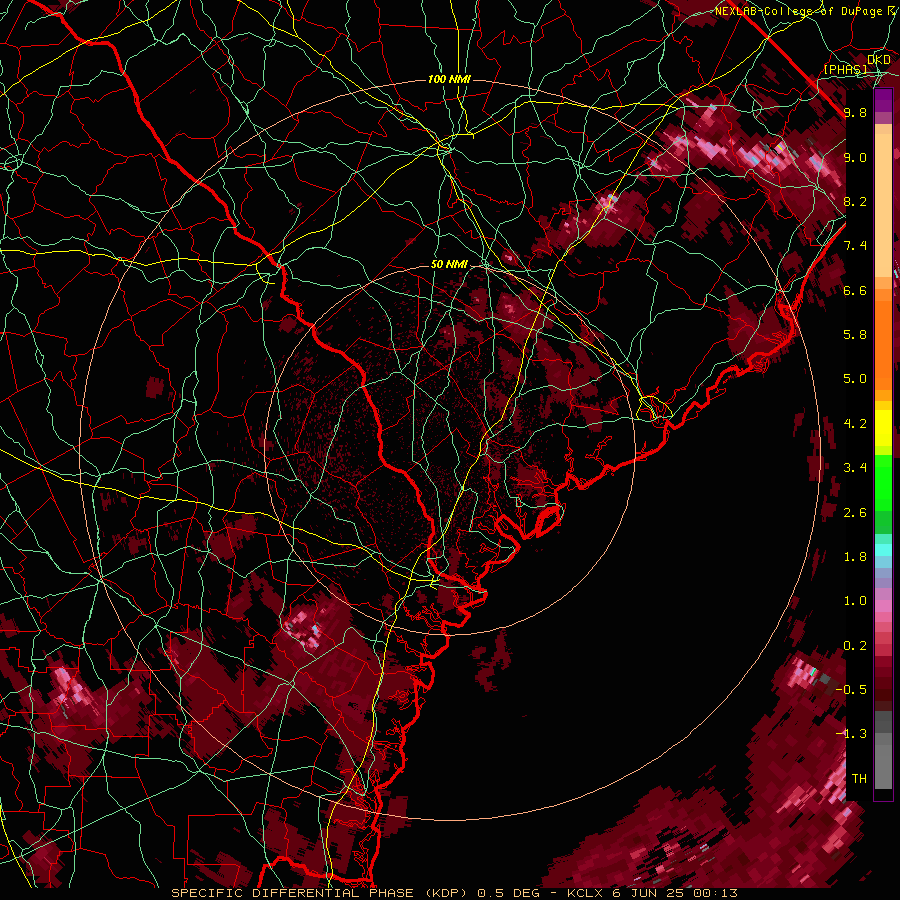Viewport: 900px width, 900px height.
Task: Click the 8.2 value on the color scale
Action: pos(855,201)
